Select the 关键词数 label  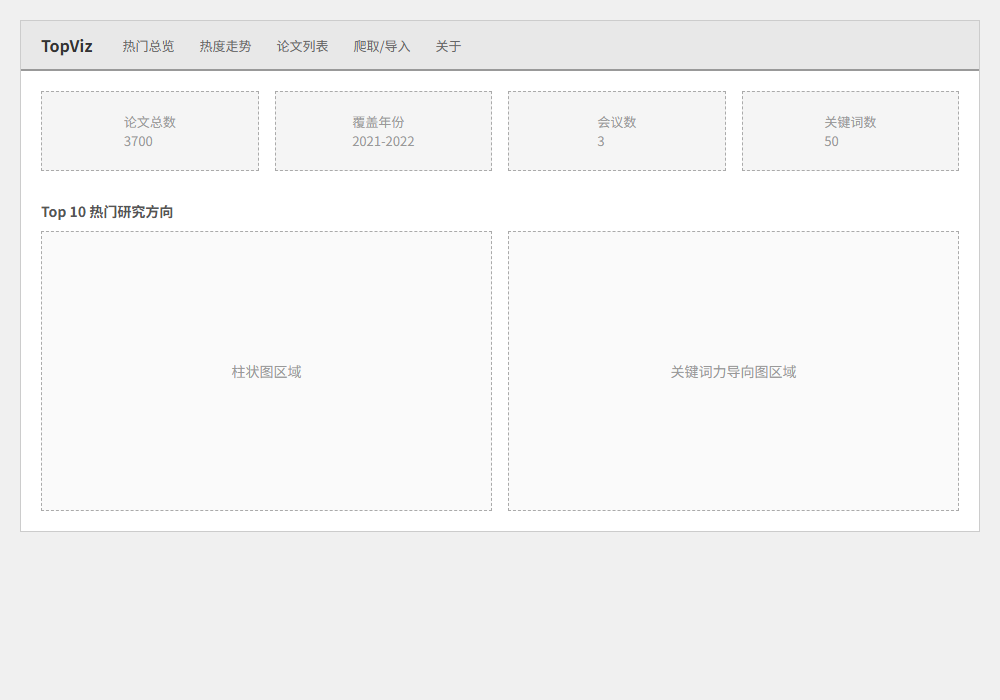pyautogui.click(x=850, y=122)
